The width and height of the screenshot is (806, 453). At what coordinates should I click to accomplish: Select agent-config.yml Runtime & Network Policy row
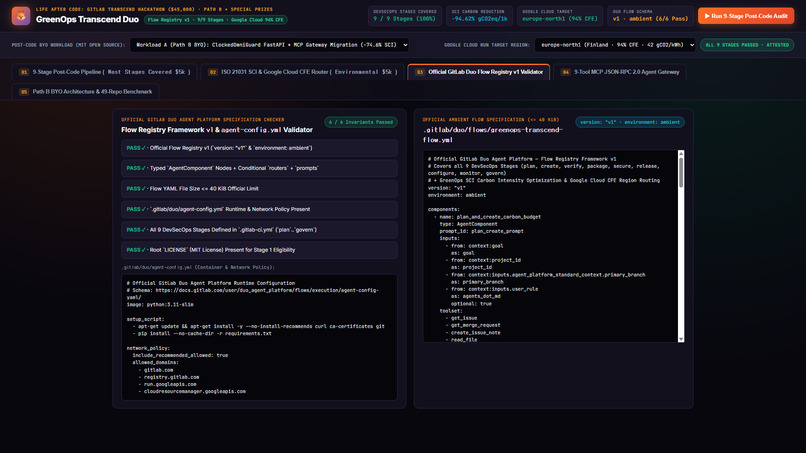coord(259,209)
